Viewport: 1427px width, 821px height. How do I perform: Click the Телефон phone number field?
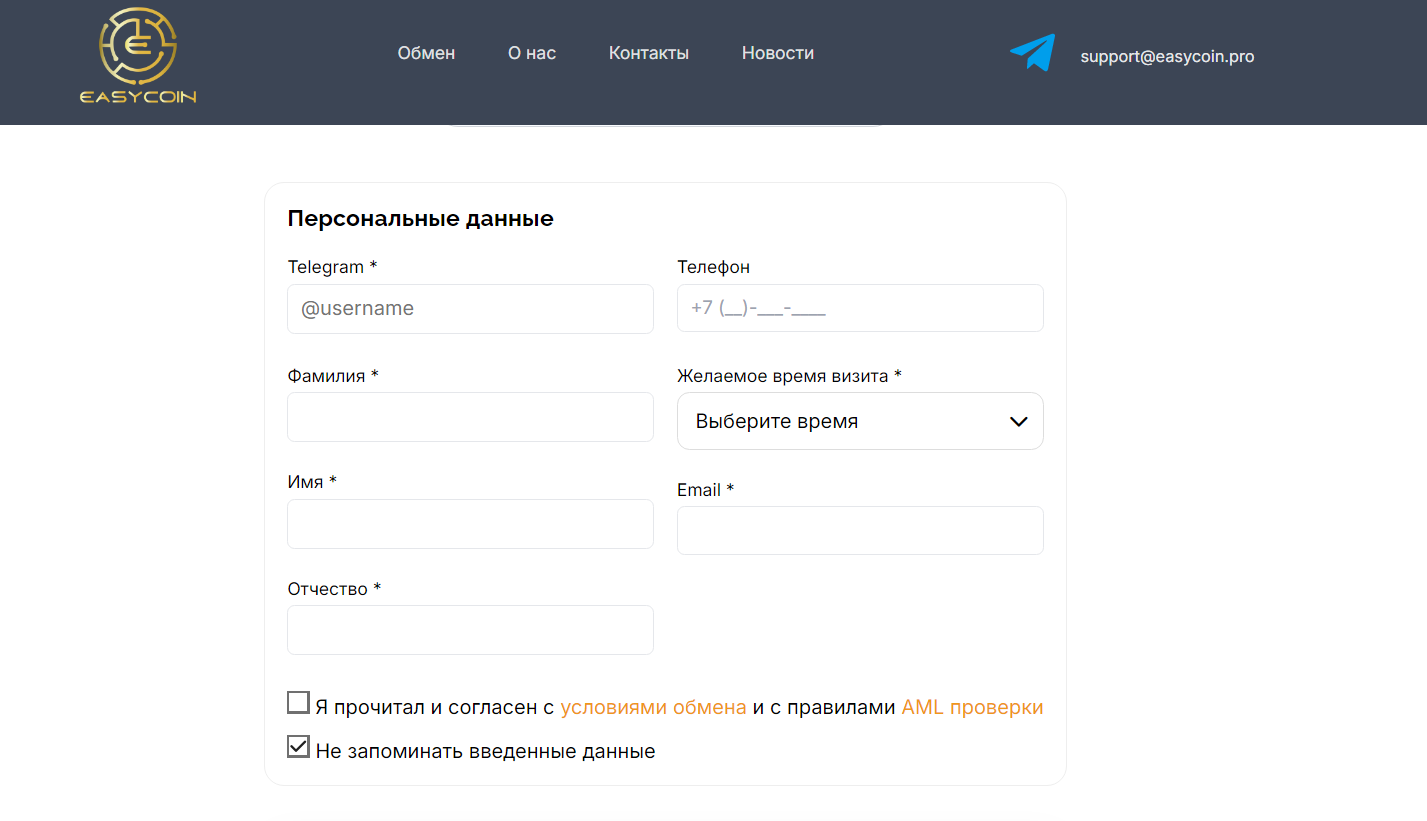860,308
